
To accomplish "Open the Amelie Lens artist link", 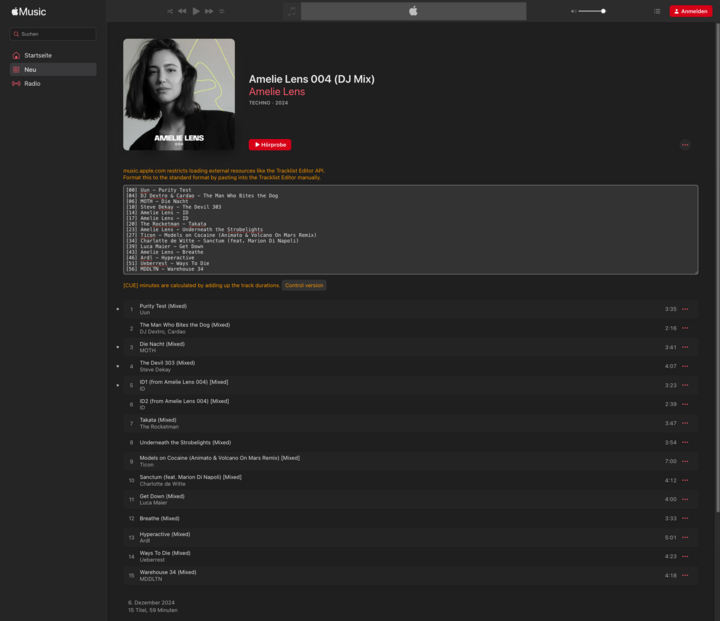I will [277, 91].
